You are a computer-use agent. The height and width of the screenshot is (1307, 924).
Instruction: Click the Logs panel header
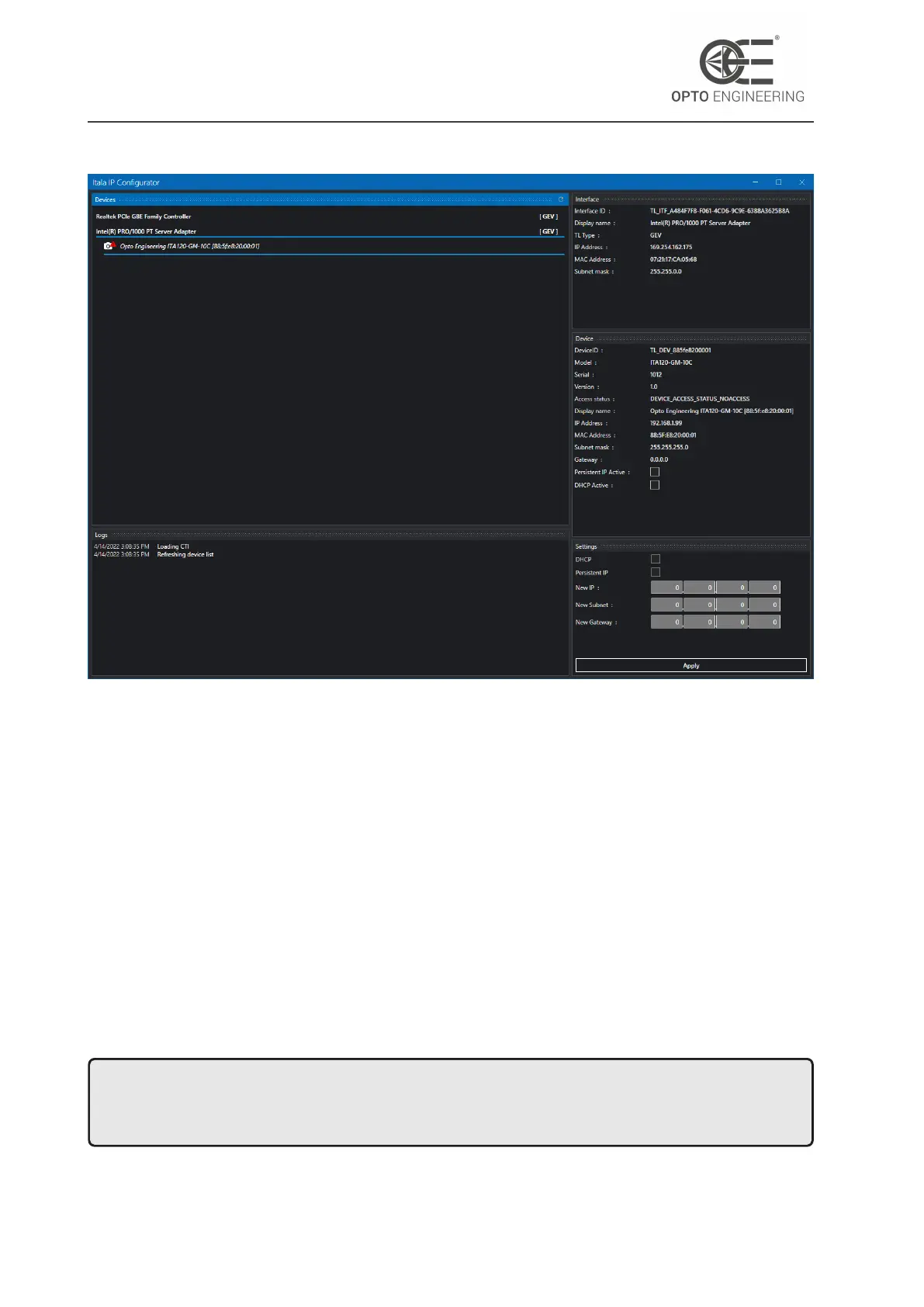coord(330,535)
